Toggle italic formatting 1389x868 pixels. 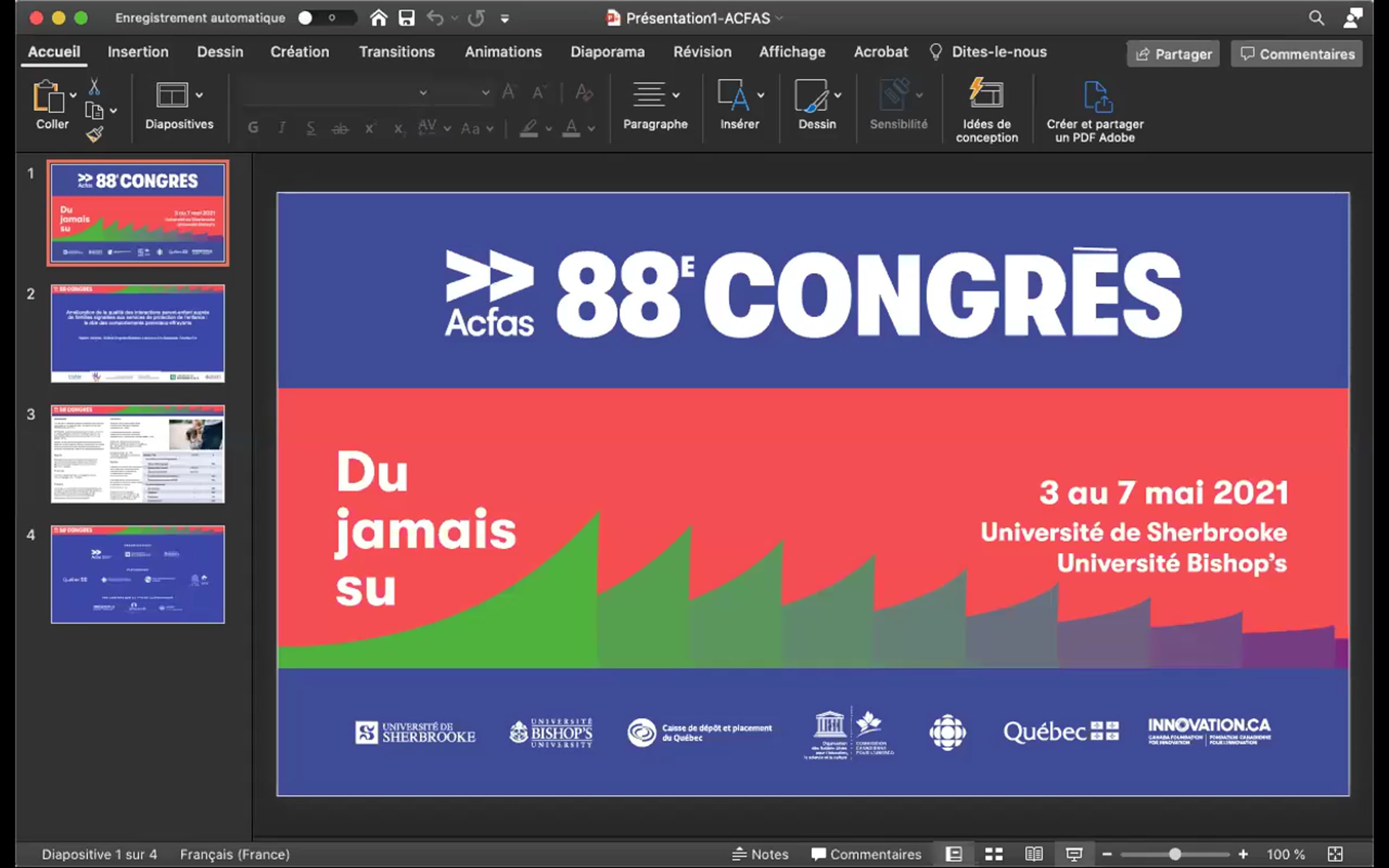[282, 128]
